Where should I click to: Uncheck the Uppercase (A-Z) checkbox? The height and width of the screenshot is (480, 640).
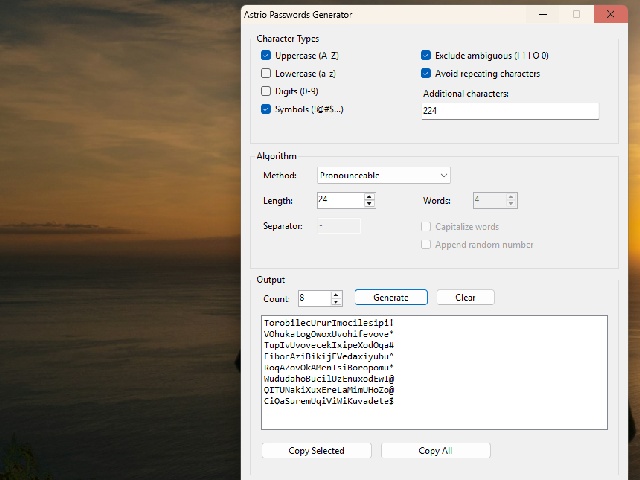(x=266, y=55)
